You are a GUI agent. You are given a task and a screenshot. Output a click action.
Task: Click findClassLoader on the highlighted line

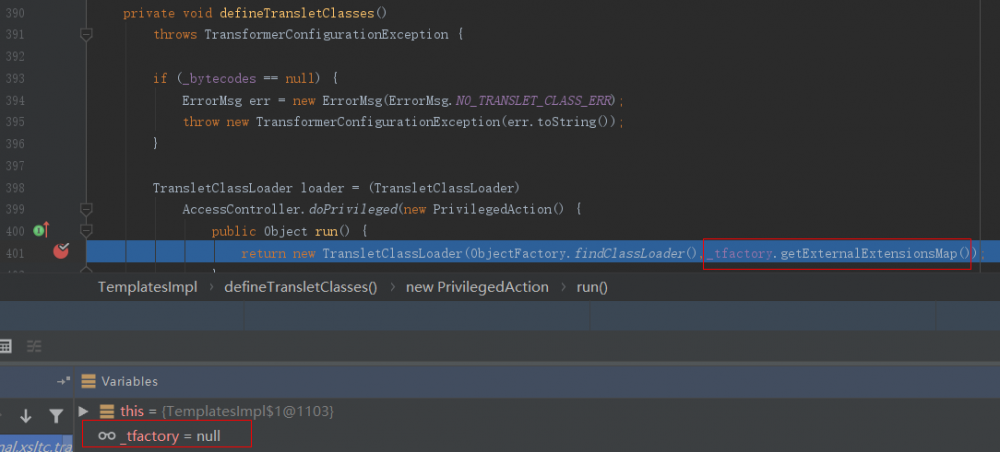[x=630, y=253]
